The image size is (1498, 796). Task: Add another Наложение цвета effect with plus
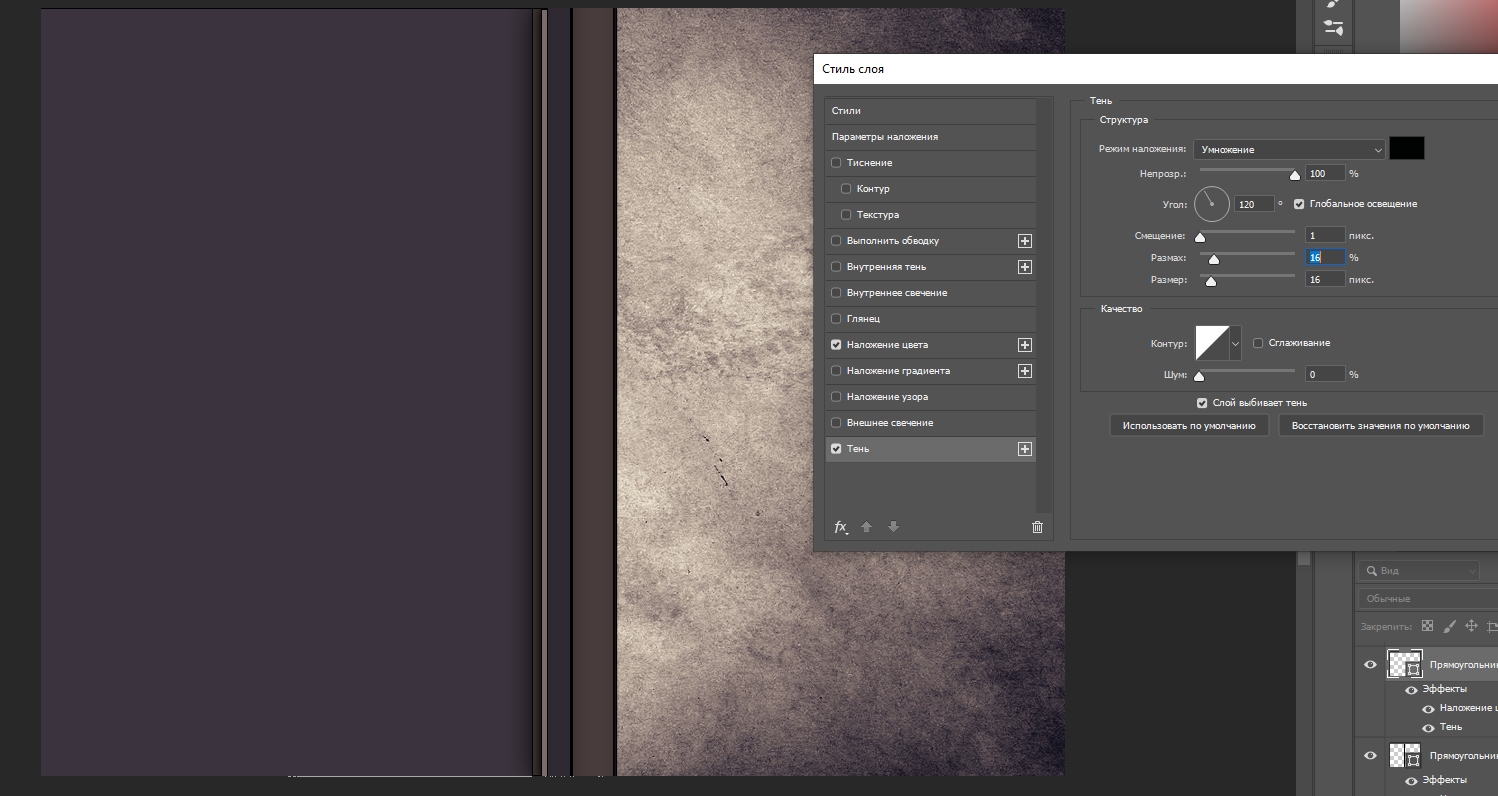(1024, 345)
